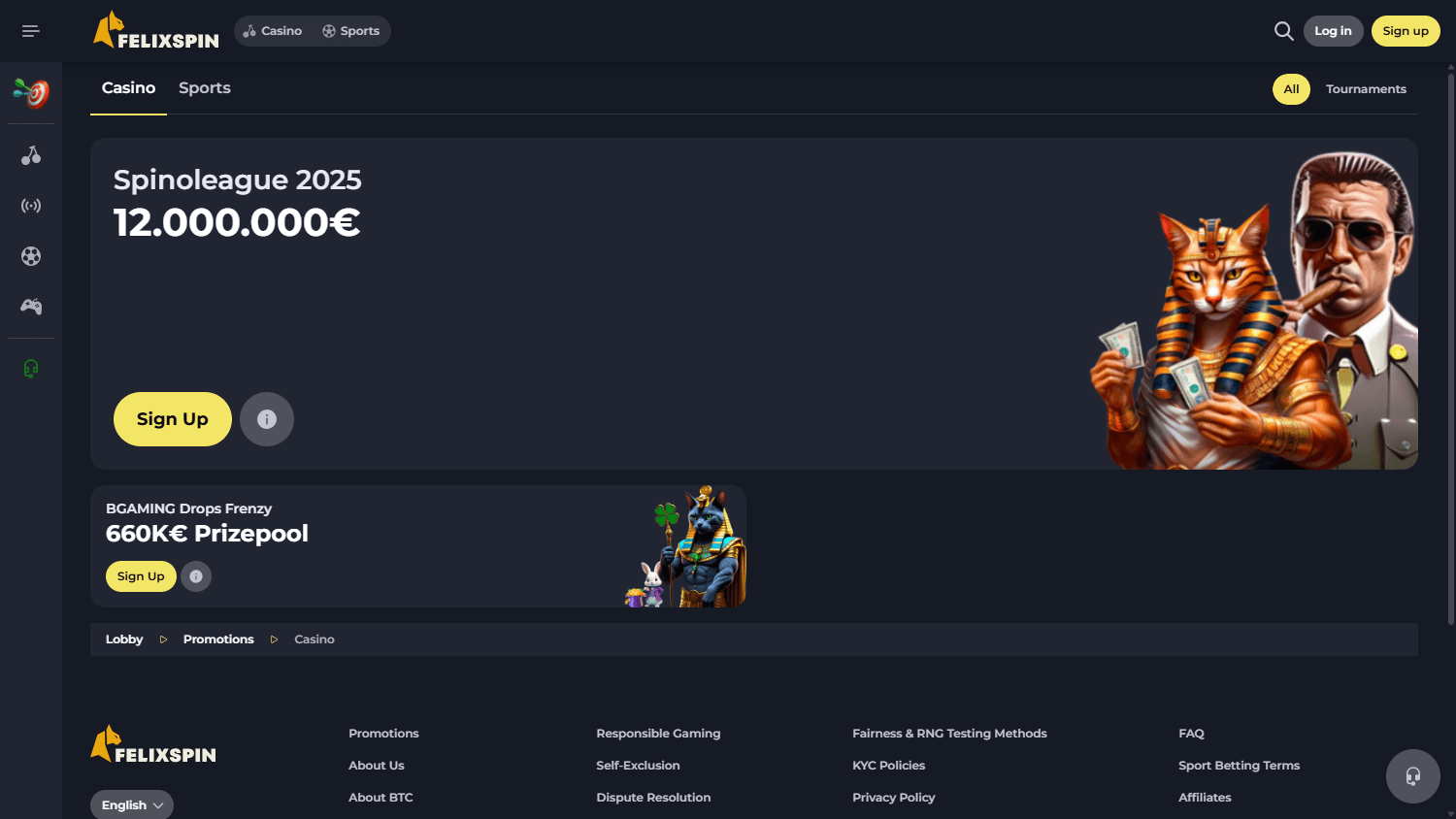The height and width of the screenshot is (819, 1456).
Task: Open the game controller sidebar icon
Action: point(31,307)
